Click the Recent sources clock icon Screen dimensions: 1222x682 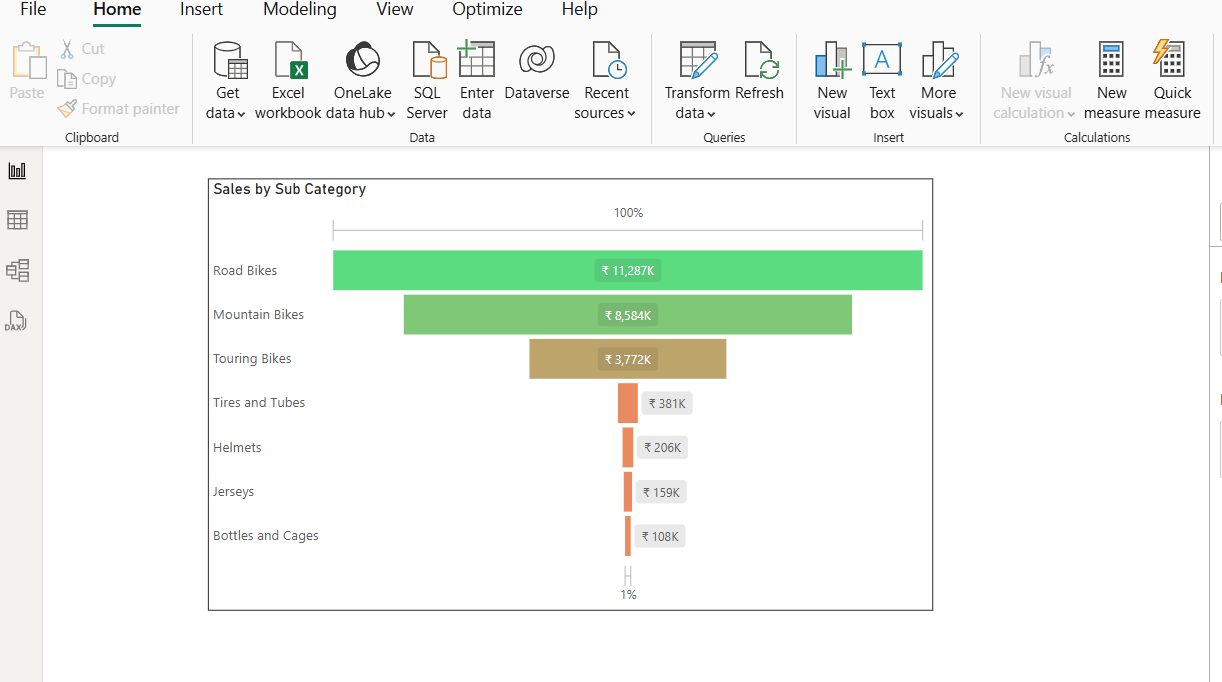point(609,60)
